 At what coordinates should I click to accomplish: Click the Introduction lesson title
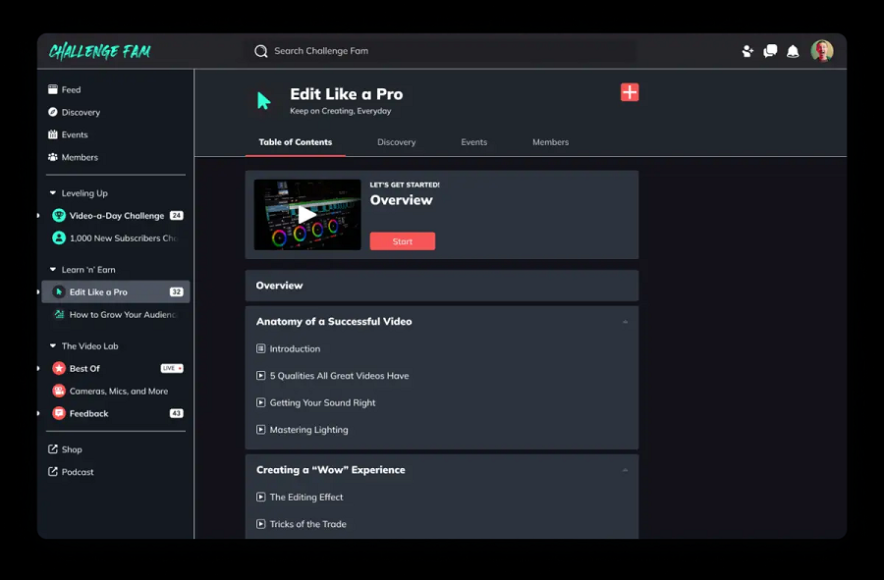click(294, 348)
